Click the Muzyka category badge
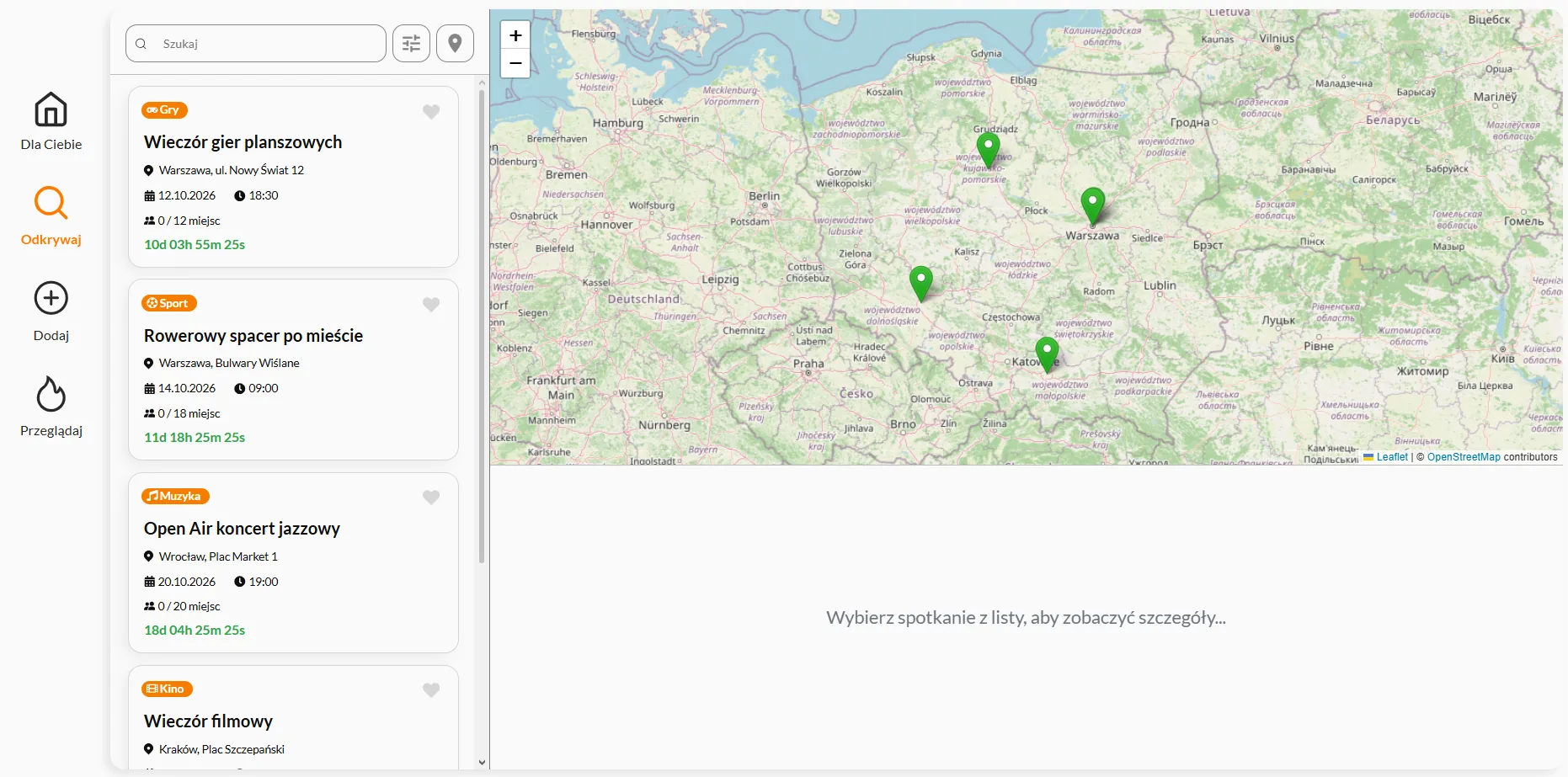The image size is (1568, 777). [x=175, y=496]
